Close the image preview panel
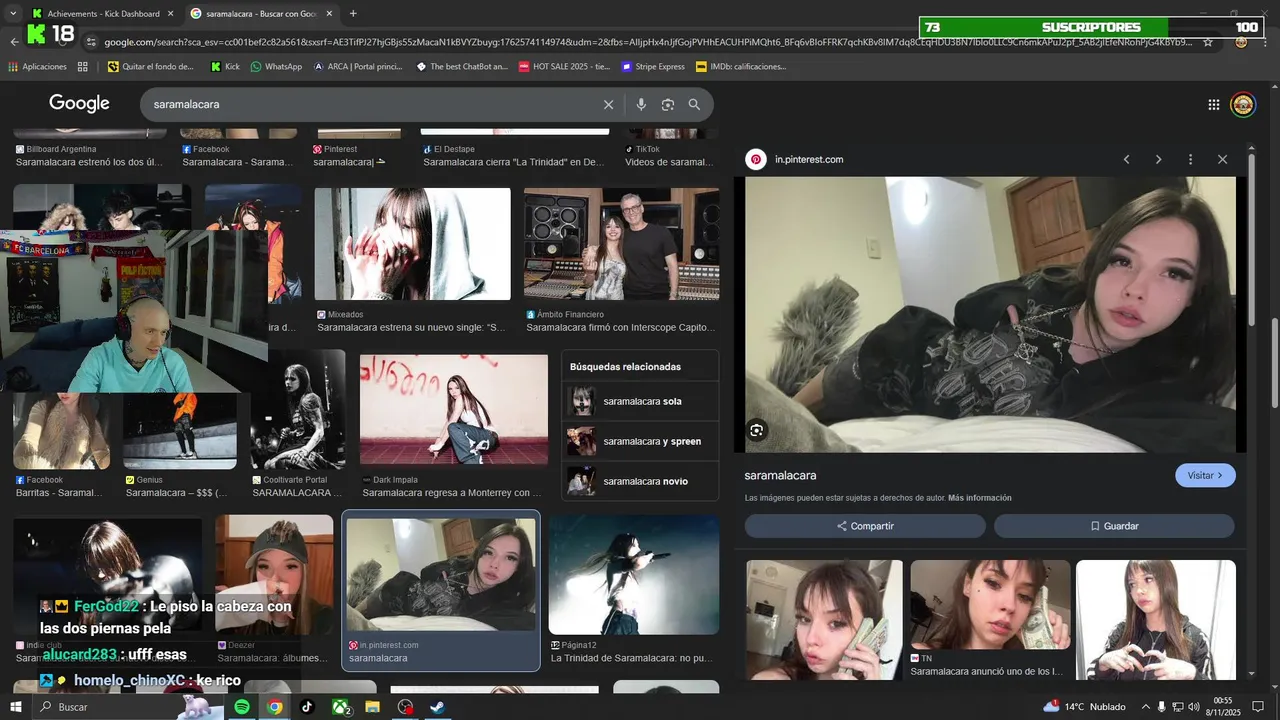The image size is (1280, 720). pos(1222,159)
